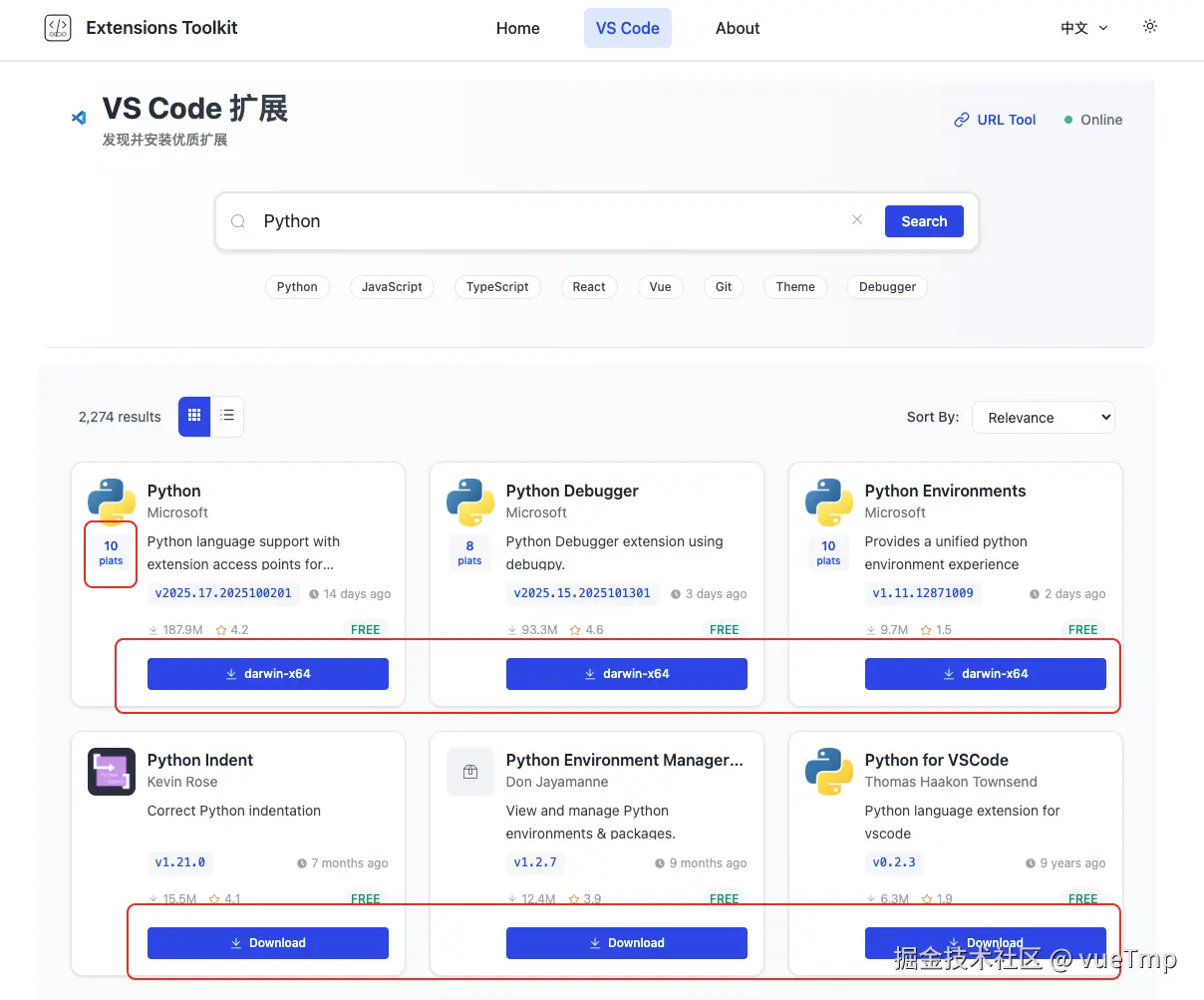The height and width of the screenshot is (1000, 1204).
Task: Download the Python Indent extension
Action: coord(268,943)
